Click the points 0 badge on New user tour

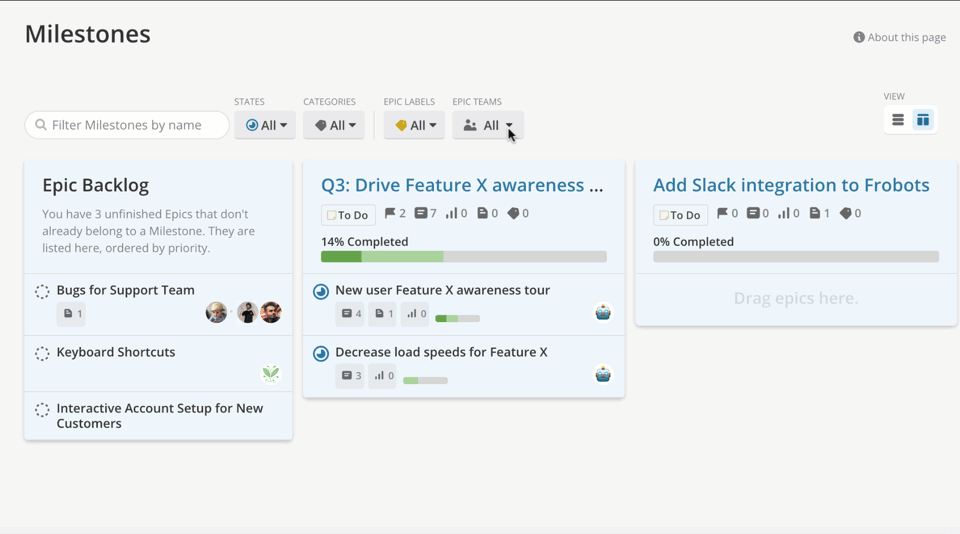pos(415,314)
